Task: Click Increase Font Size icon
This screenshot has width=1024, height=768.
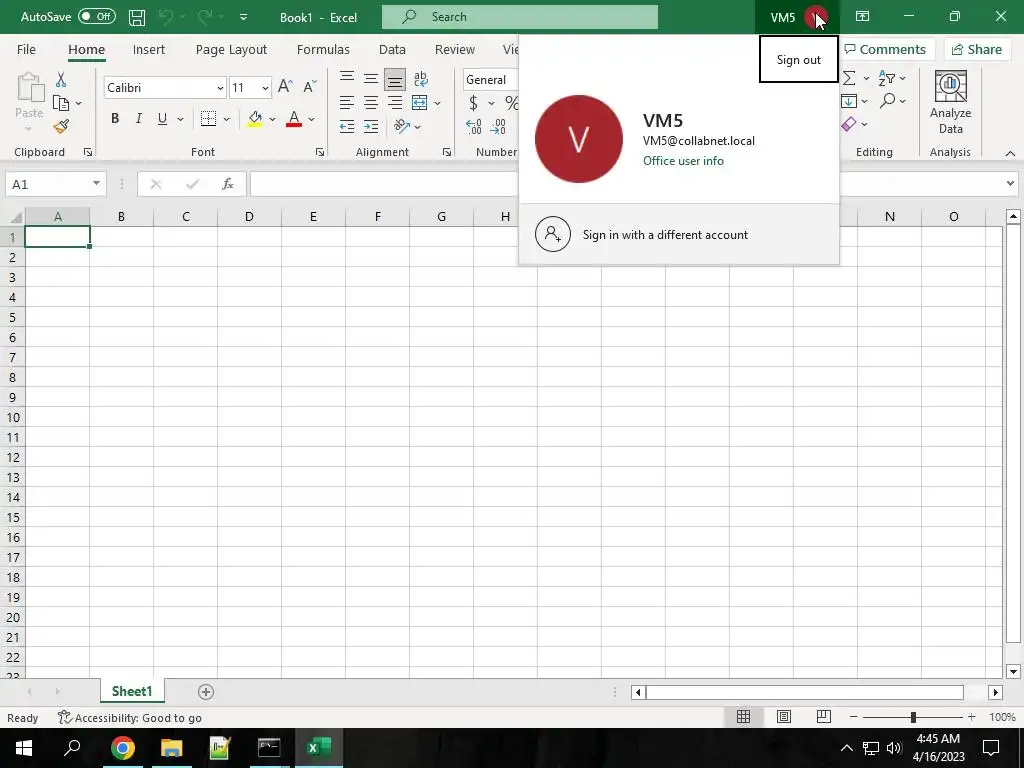Action: (x=285, y=86)
